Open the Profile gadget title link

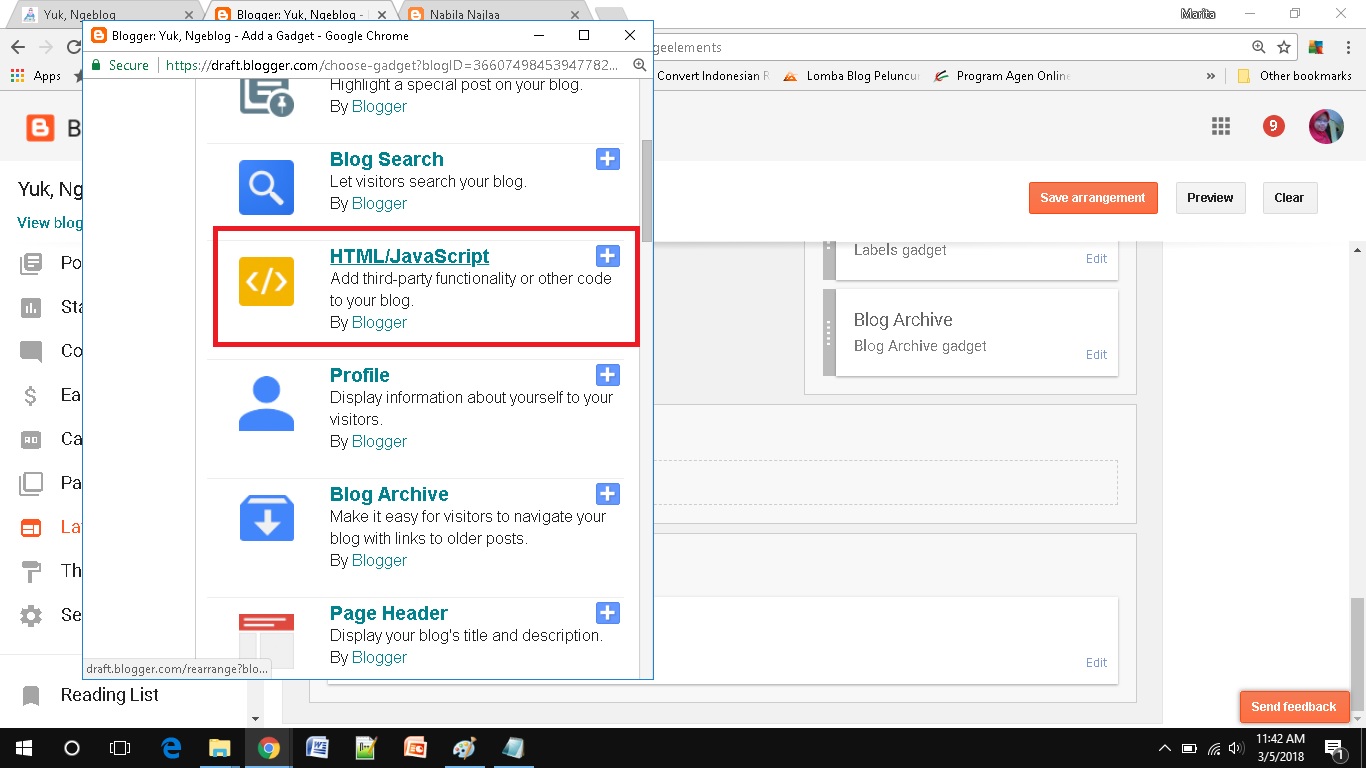point(360,375)
